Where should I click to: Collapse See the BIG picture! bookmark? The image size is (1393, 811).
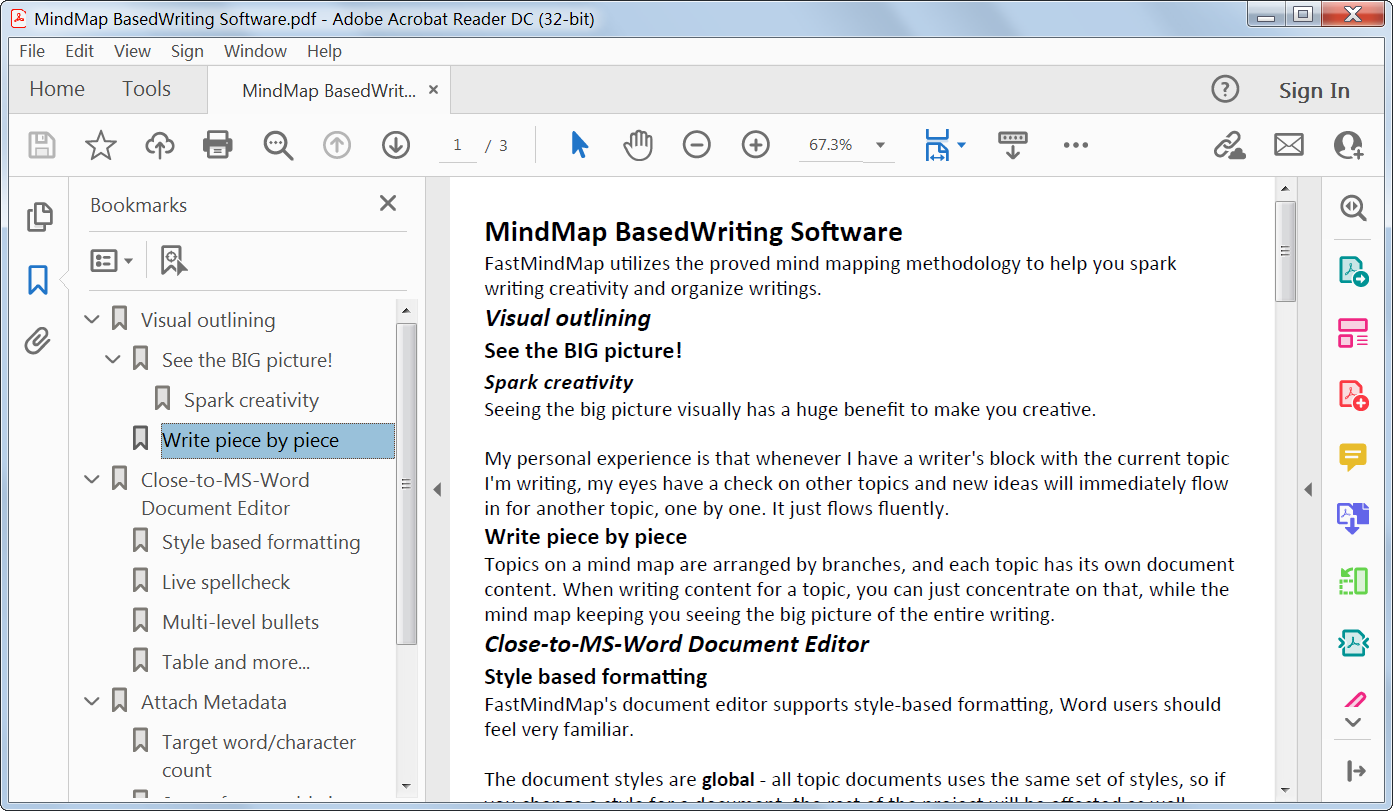click(x=113, y=360)
